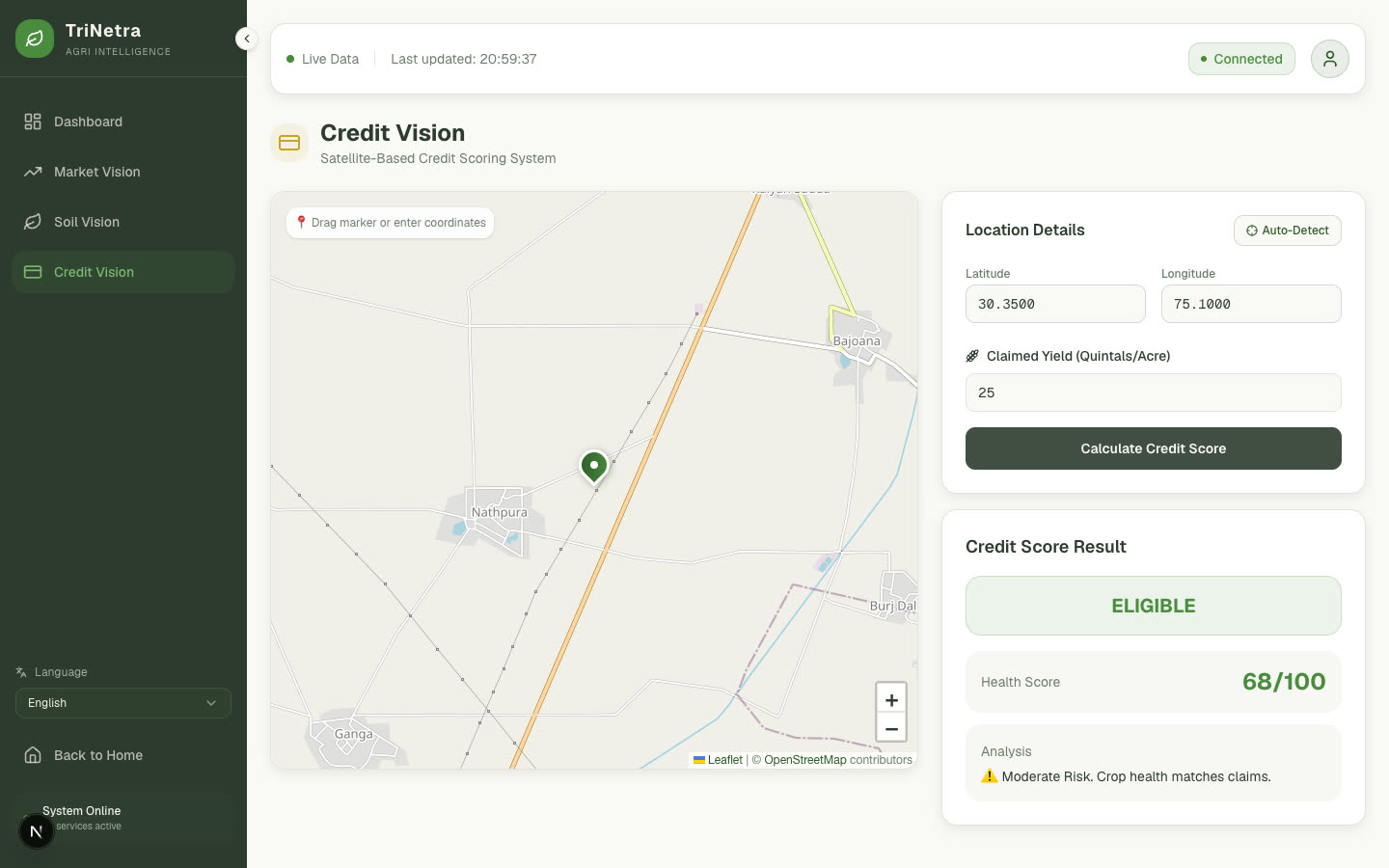Viewport: 1389px width, 868px height.
Task: Go to Soil Vision section
Action: tap(123, 222)
